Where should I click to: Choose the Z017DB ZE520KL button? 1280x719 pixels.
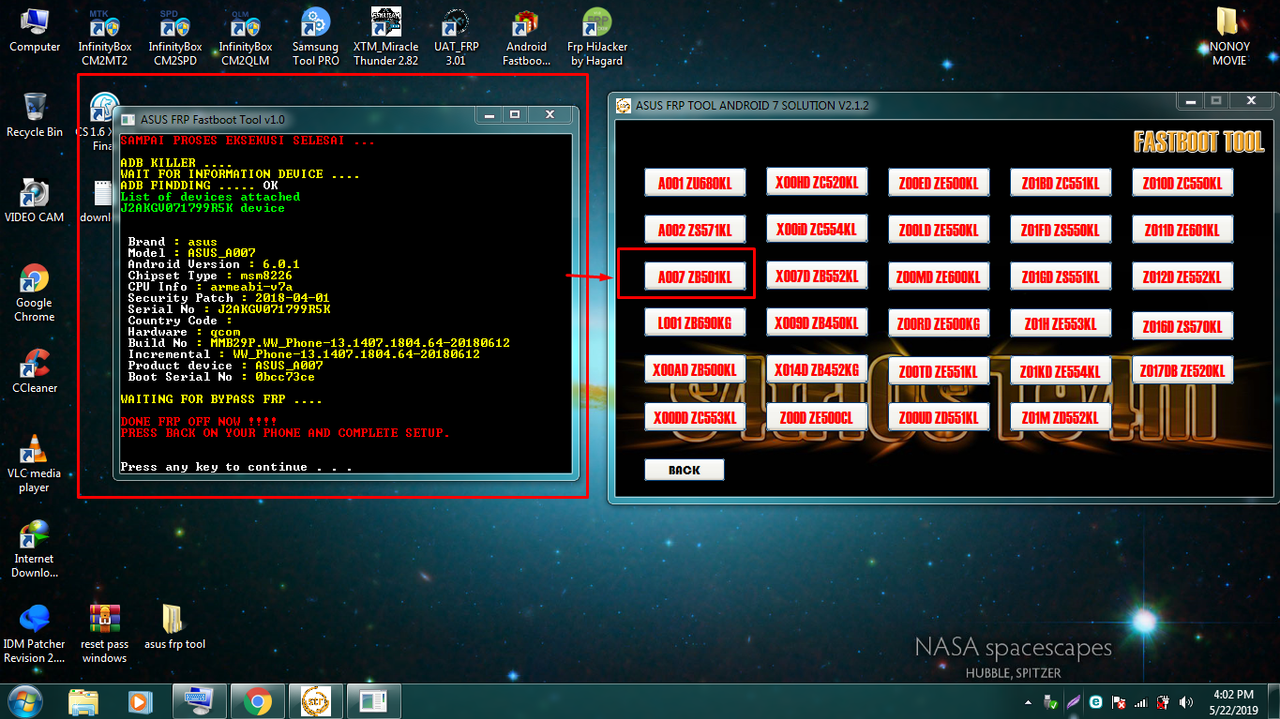pyautogui.click(x=1182, y=371)
